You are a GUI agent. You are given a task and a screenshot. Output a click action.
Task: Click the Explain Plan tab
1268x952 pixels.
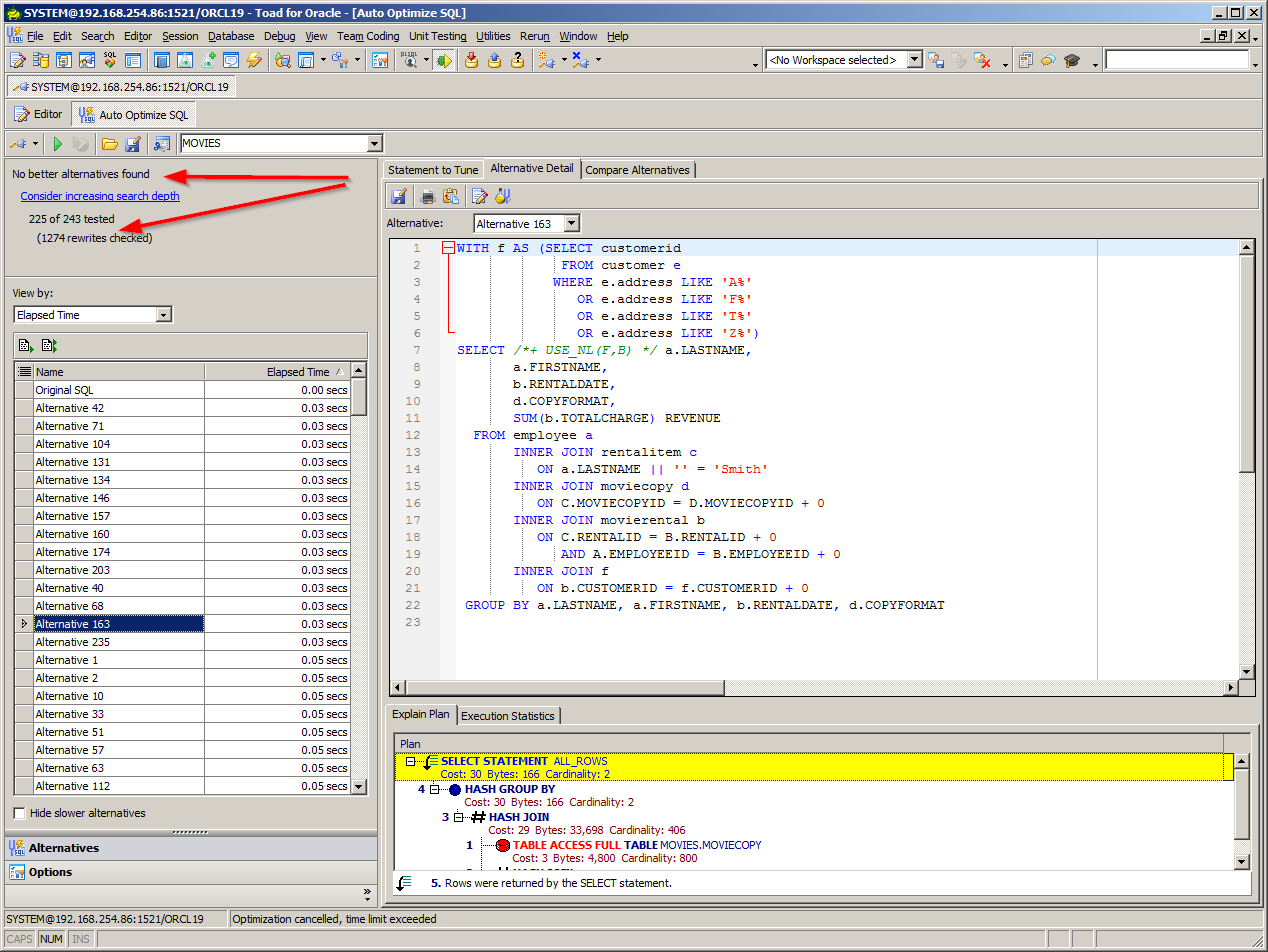point(421,715)
